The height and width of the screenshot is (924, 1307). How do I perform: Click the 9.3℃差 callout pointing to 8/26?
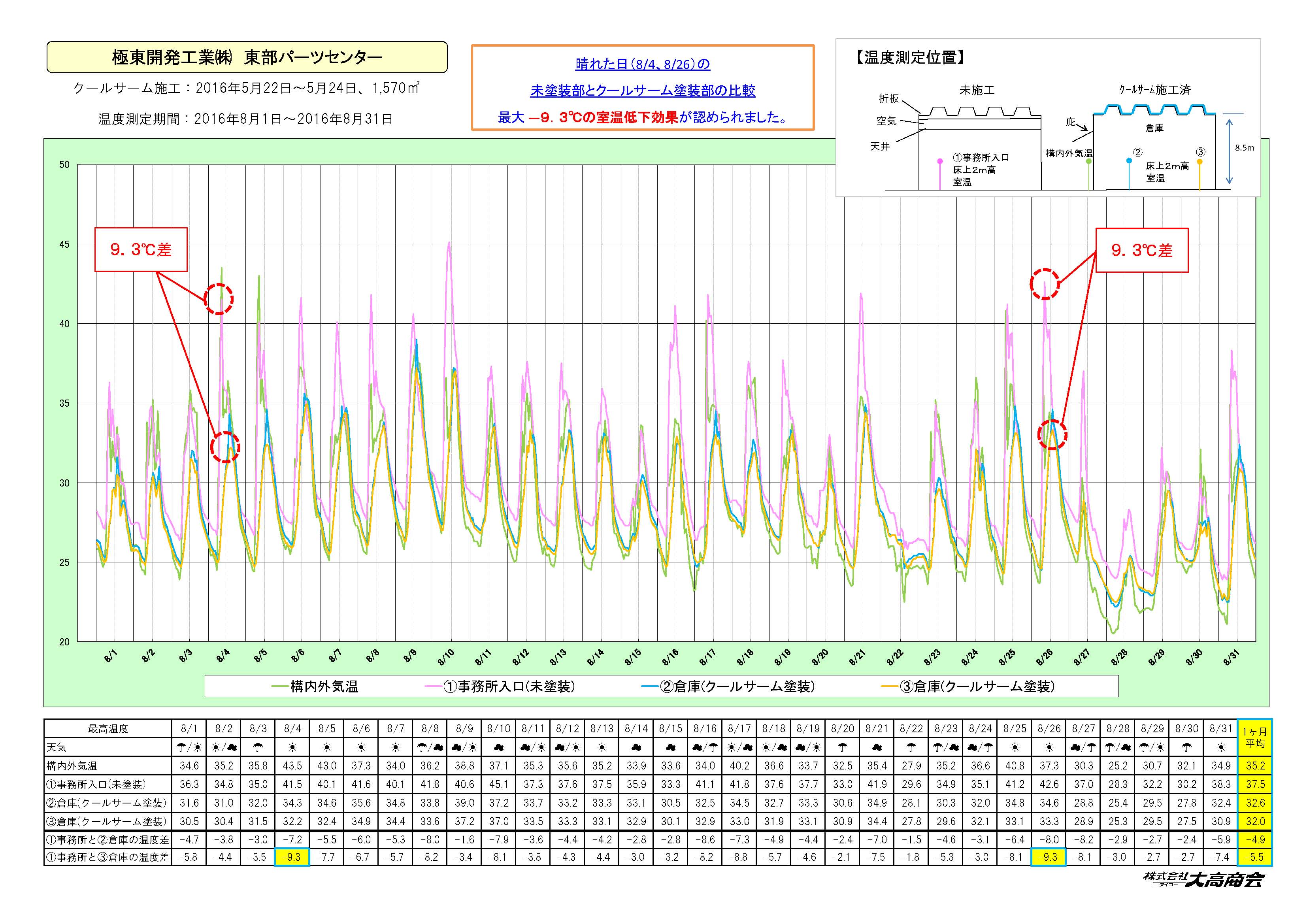[x=1142, y=251]
